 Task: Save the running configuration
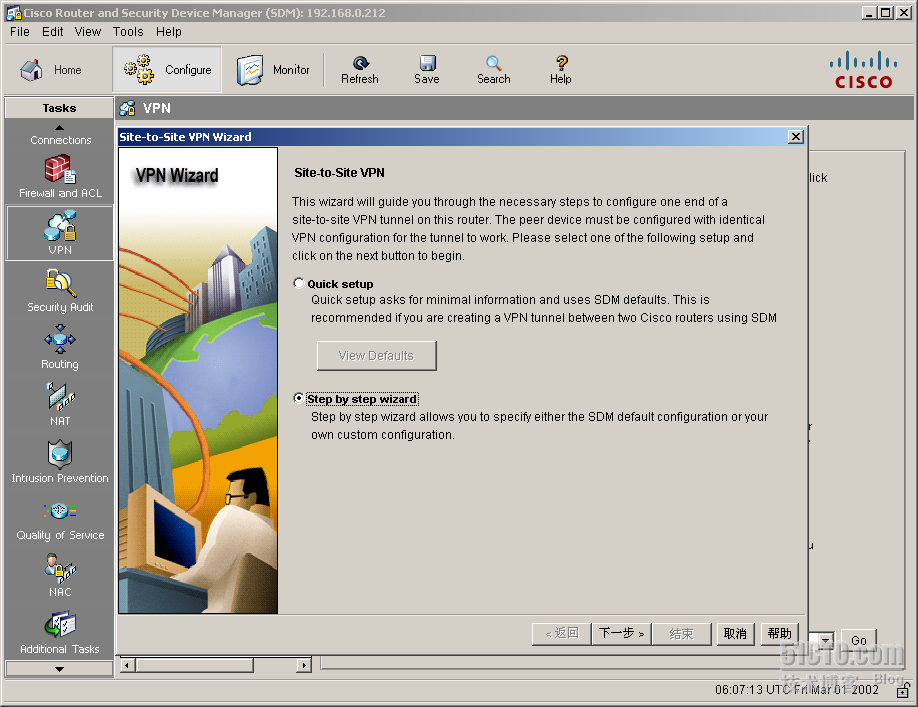pyautogui.click(x=427, y=70)
